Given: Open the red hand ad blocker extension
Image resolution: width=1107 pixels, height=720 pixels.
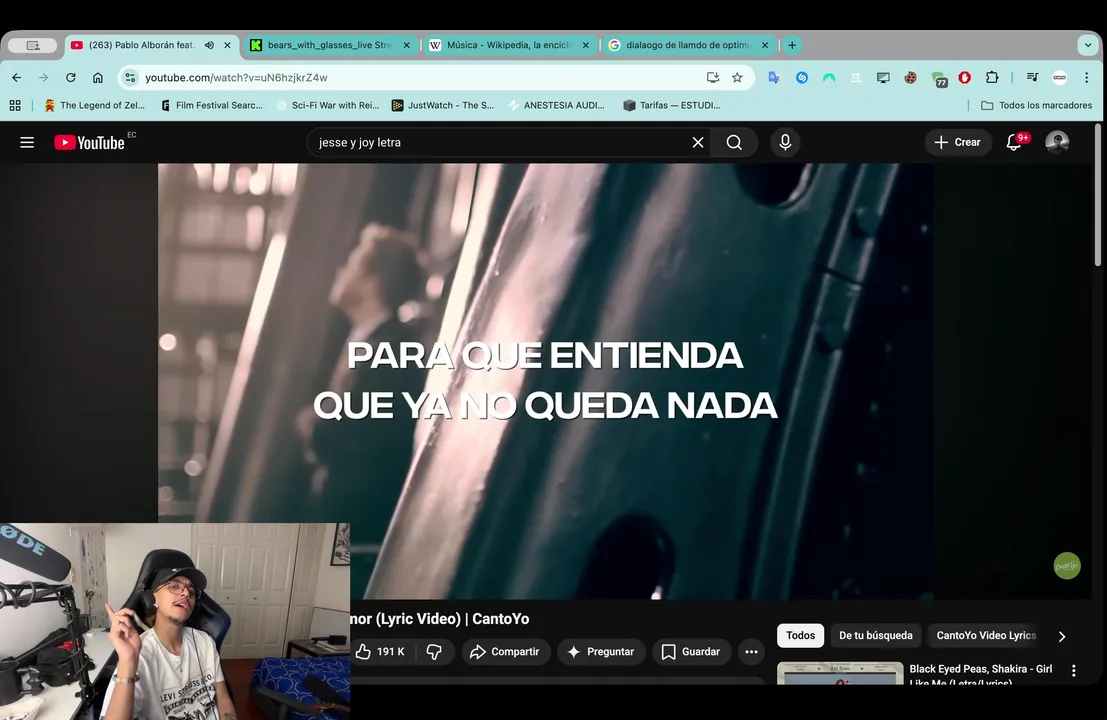Looking at the screenshot, I should (964, 78).
